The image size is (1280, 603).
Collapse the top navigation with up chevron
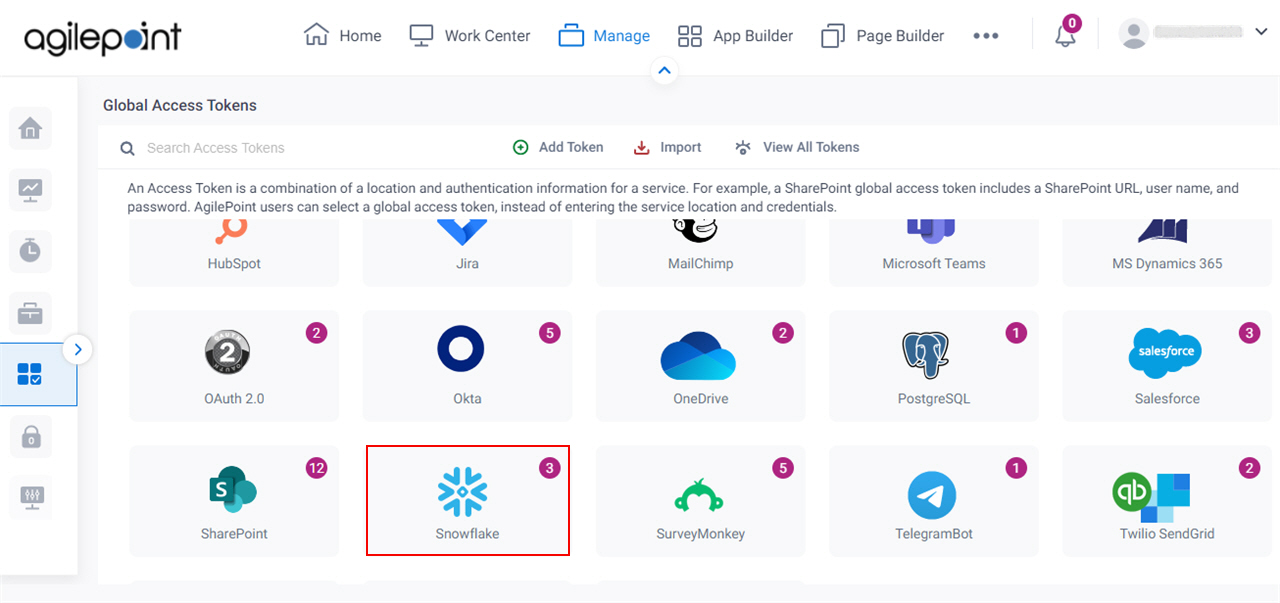[x=664, y=71]
